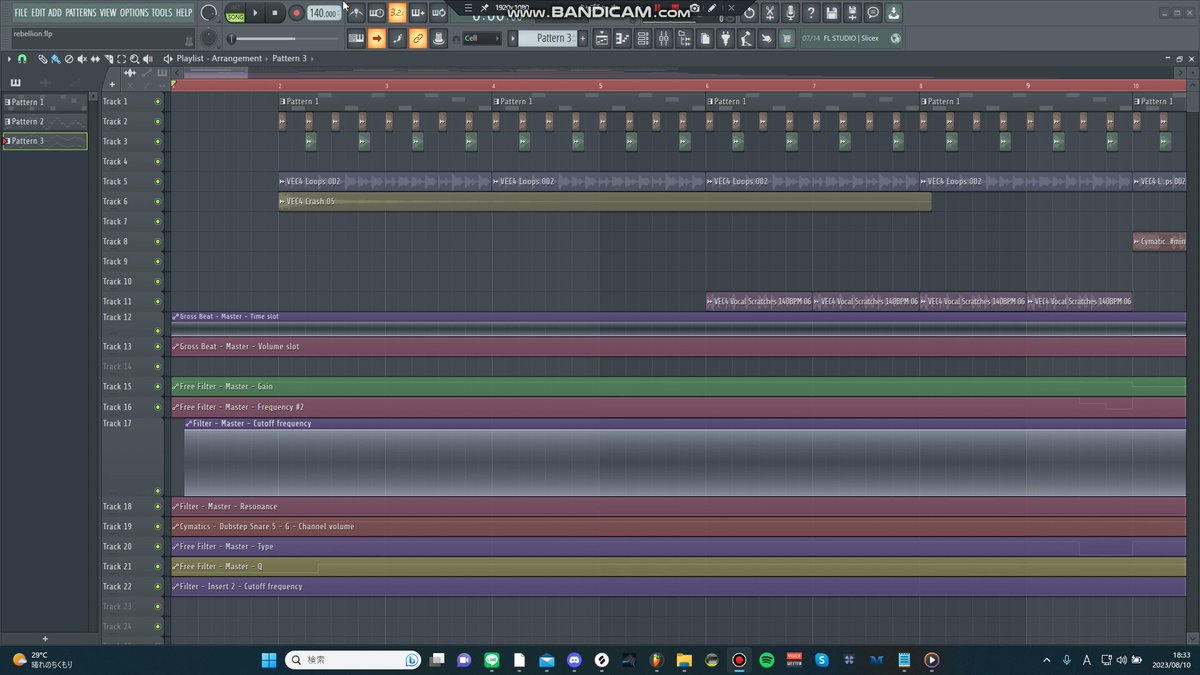Click the Play transport button
The height and width of the screenshot is (675, 1200).
tap(255, 13)
